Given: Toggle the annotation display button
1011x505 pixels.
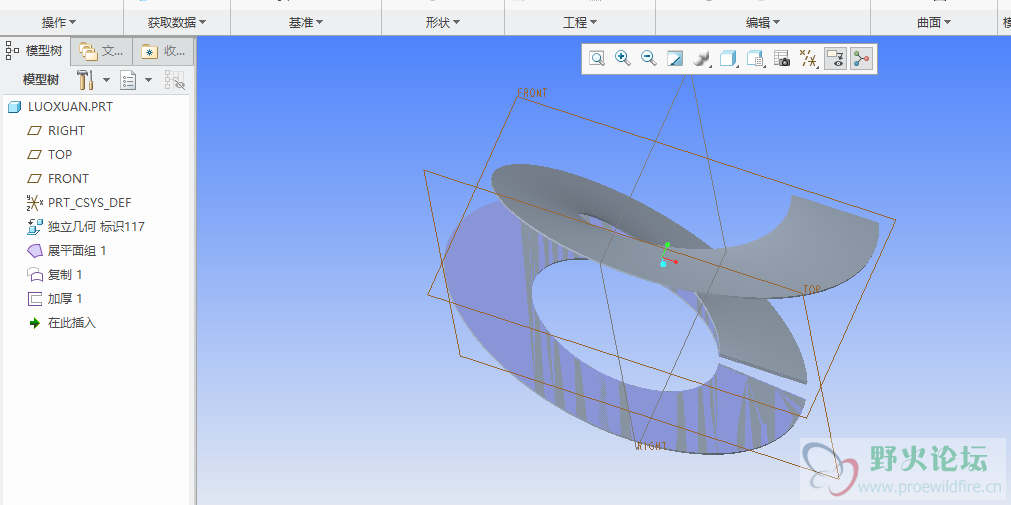Looking at the screenshot, I should pos(835,59).
